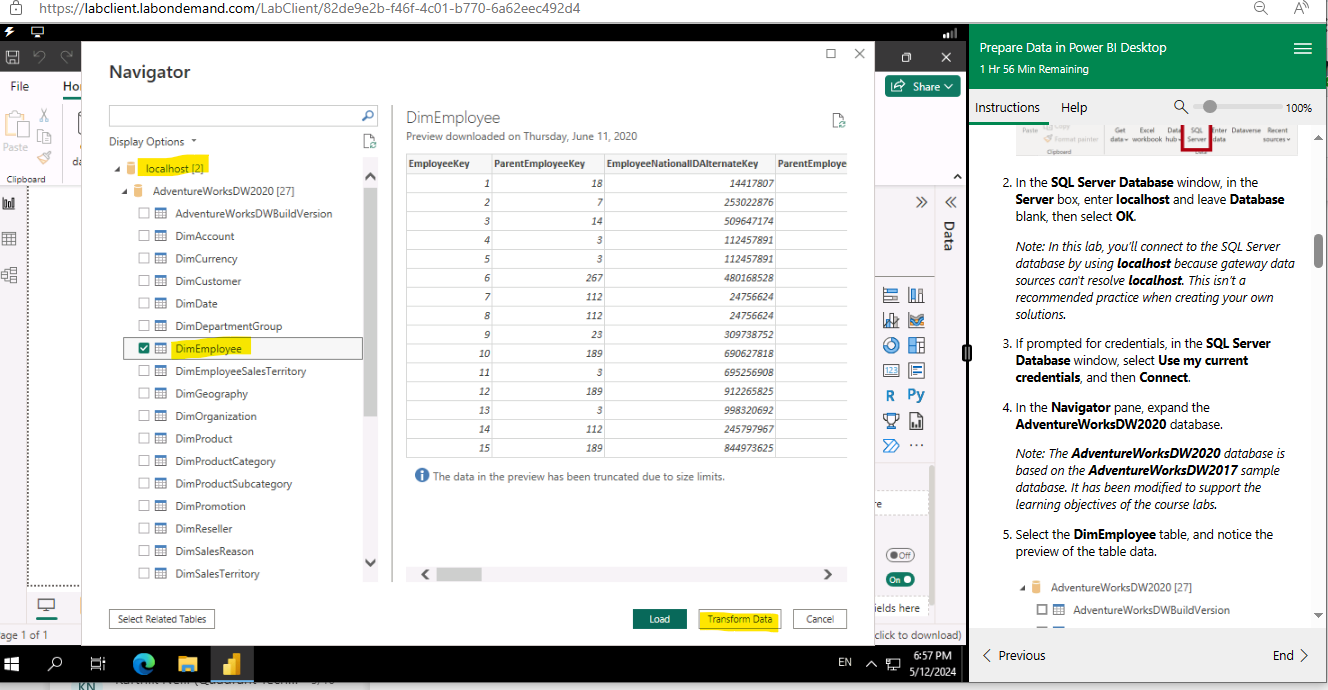Click the Format painter brush icon
Viewport: 1328px width, 690px height.
(44, 157)
